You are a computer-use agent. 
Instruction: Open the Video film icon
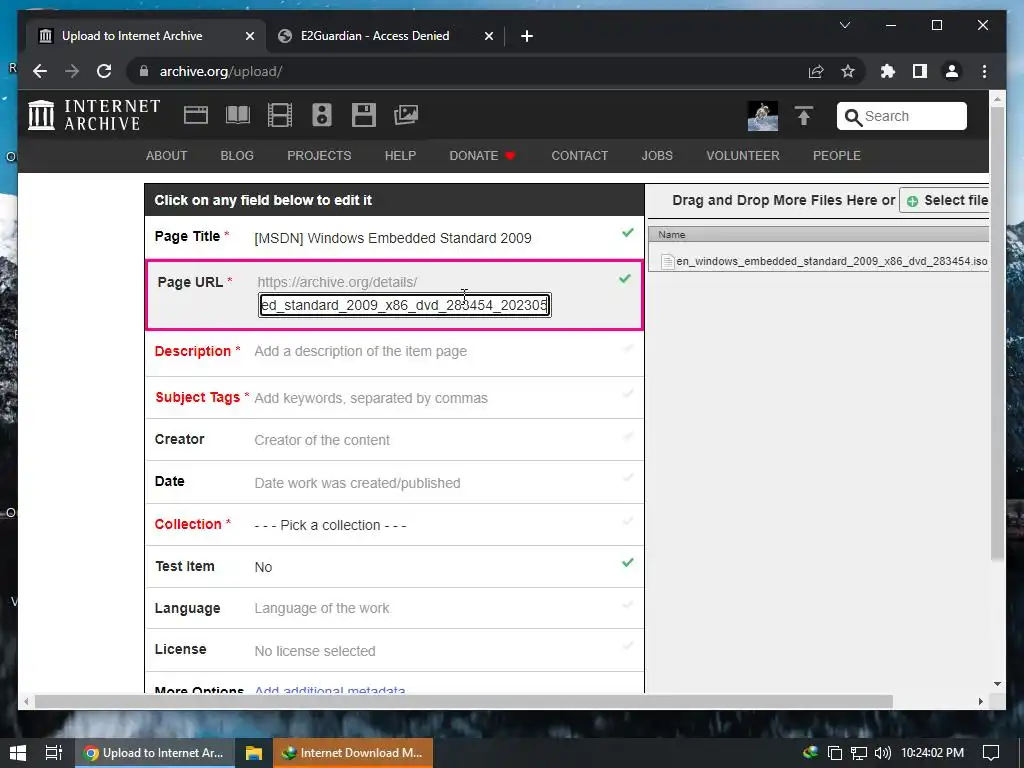point(280,115)
